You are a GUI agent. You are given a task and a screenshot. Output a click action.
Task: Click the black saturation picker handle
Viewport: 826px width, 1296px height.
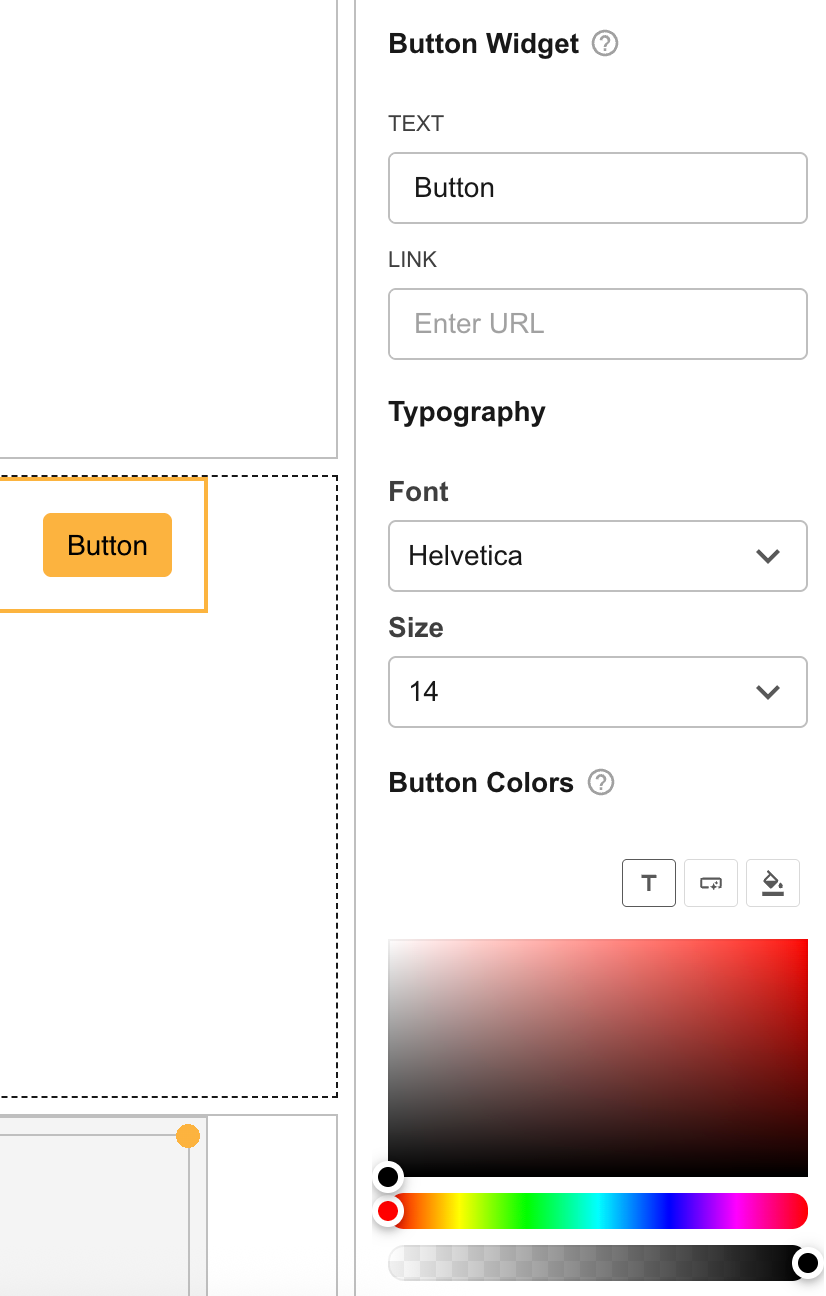[x=388, y=1176]
